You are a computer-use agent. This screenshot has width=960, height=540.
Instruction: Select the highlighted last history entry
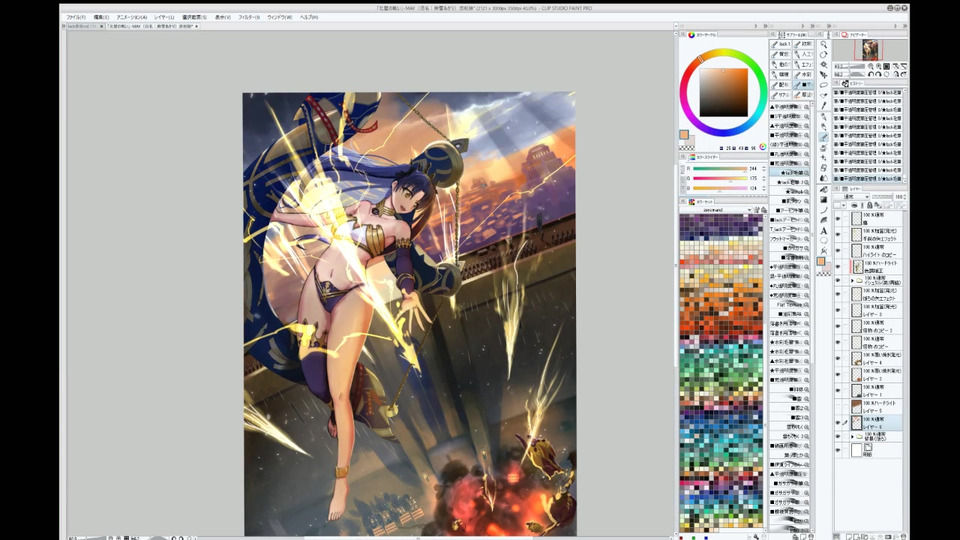(868, 178)
